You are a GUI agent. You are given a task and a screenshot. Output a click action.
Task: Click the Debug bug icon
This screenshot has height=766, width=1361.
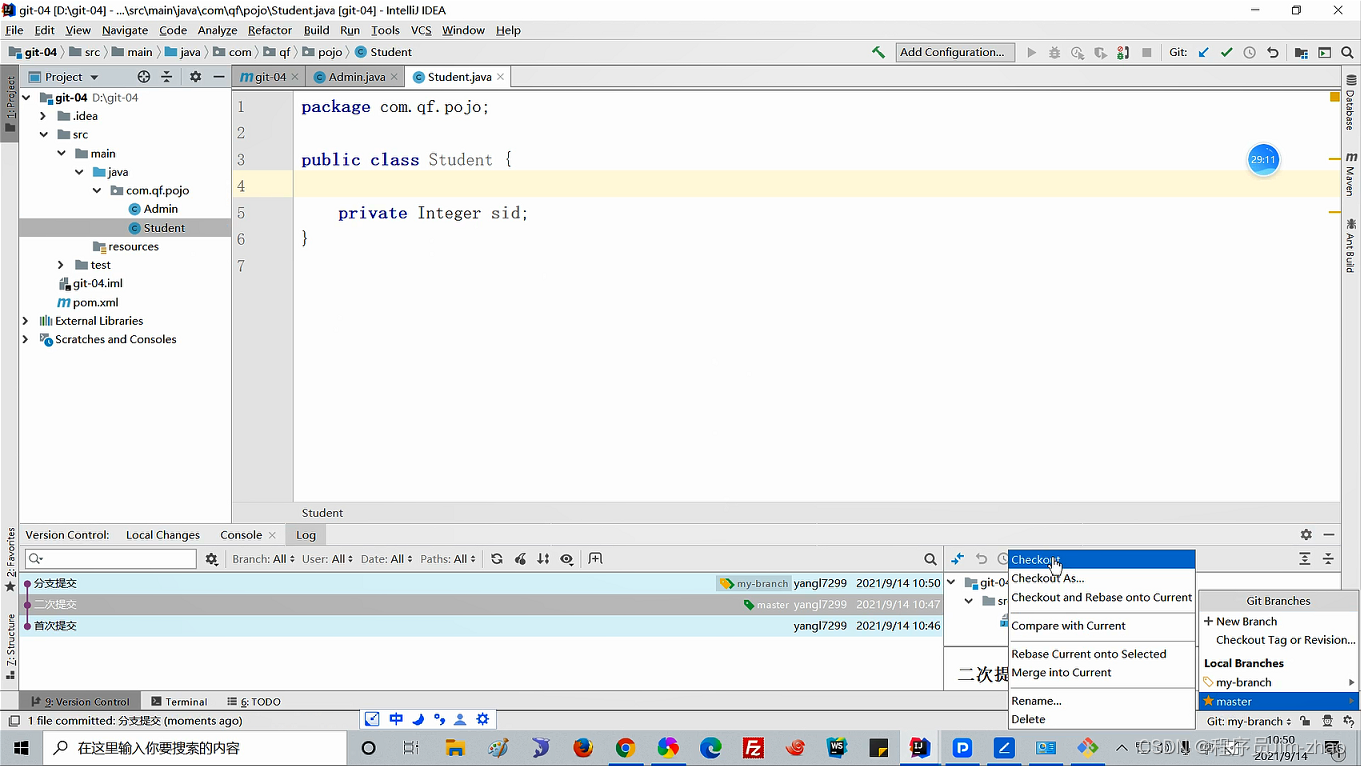[x=1054, y=52]
